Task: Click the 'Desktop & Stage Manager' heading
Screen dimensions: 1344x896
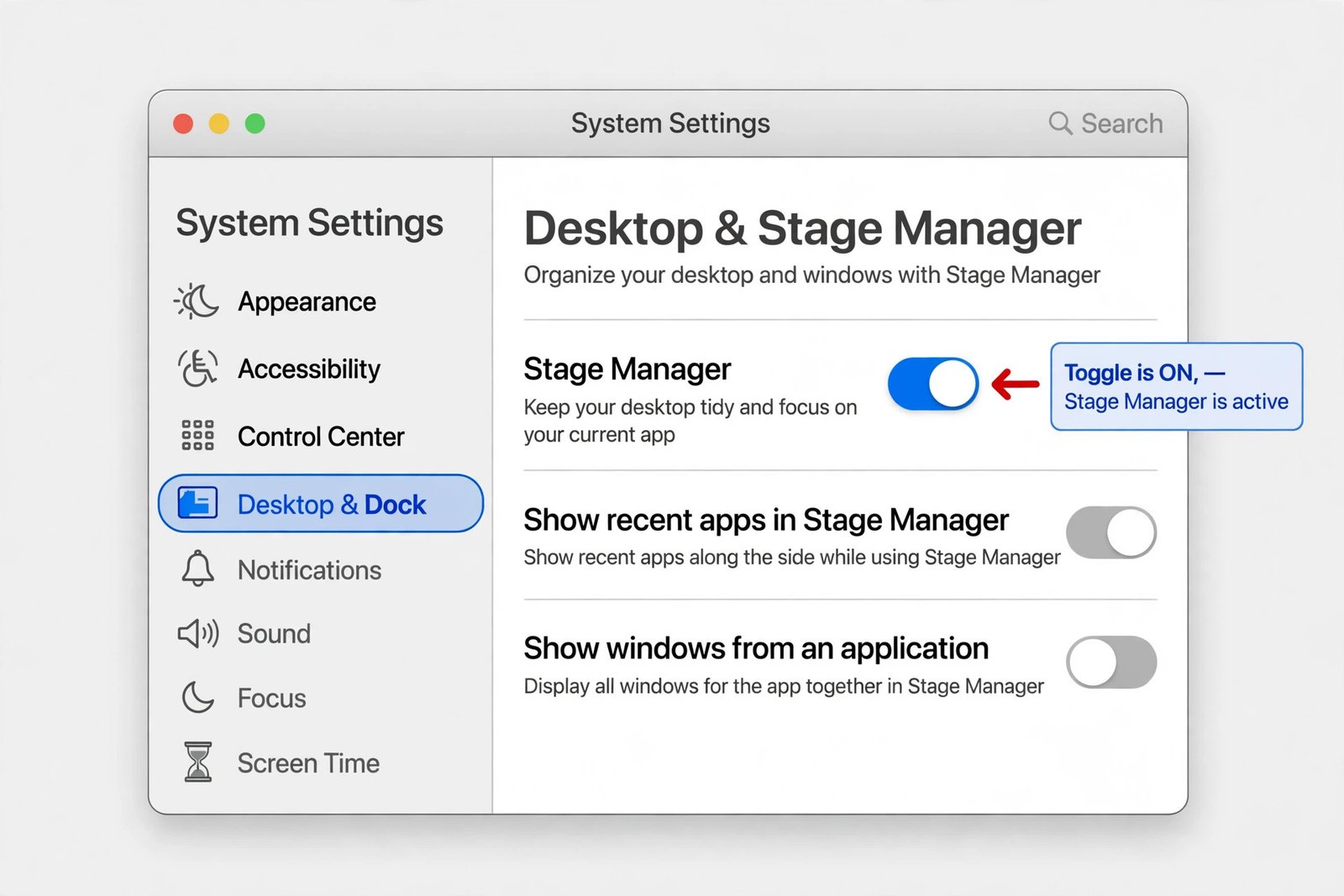Action: pyautogui.click(x=802, y=228)
